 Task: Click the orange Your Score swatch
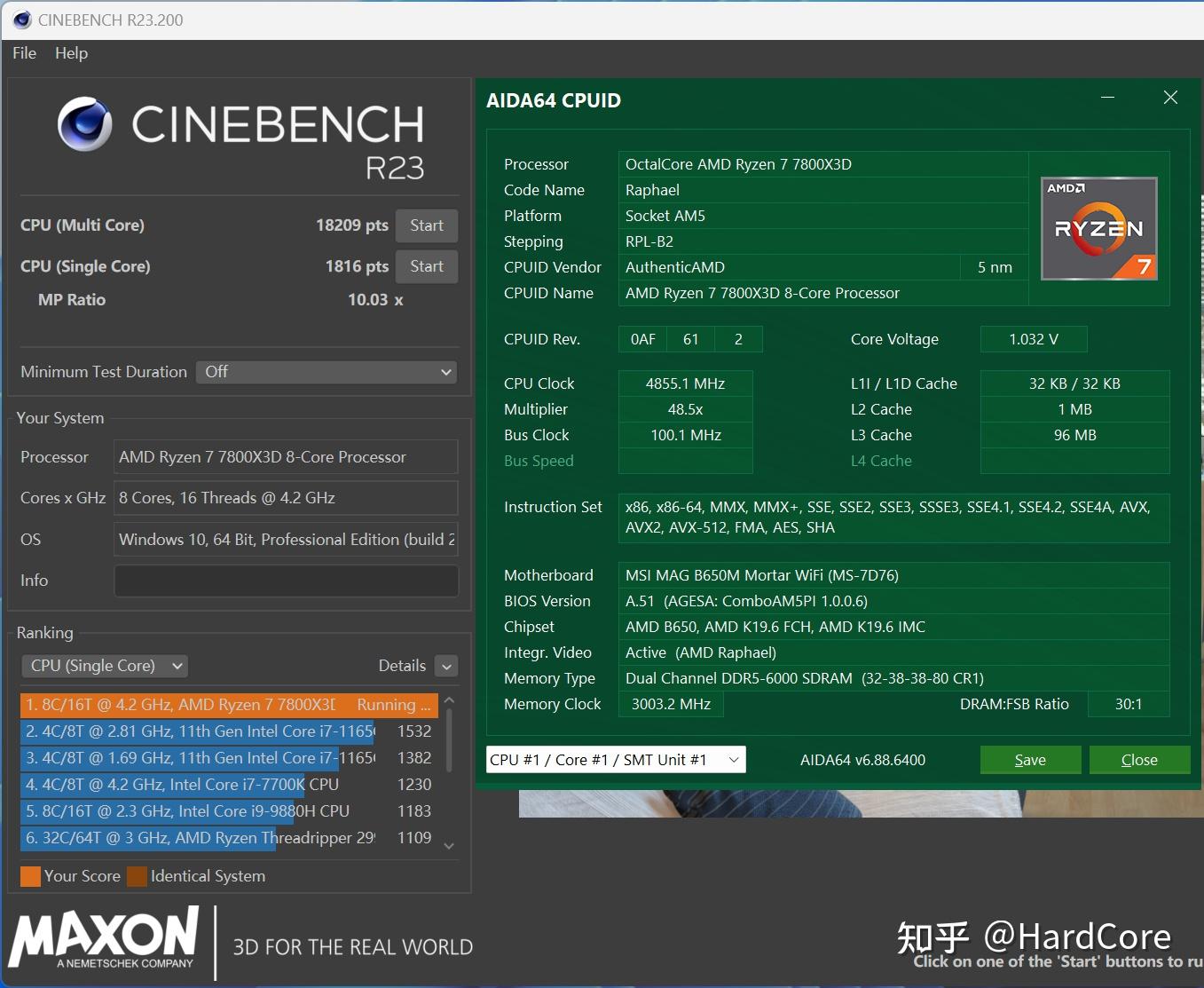coord(29,876)
